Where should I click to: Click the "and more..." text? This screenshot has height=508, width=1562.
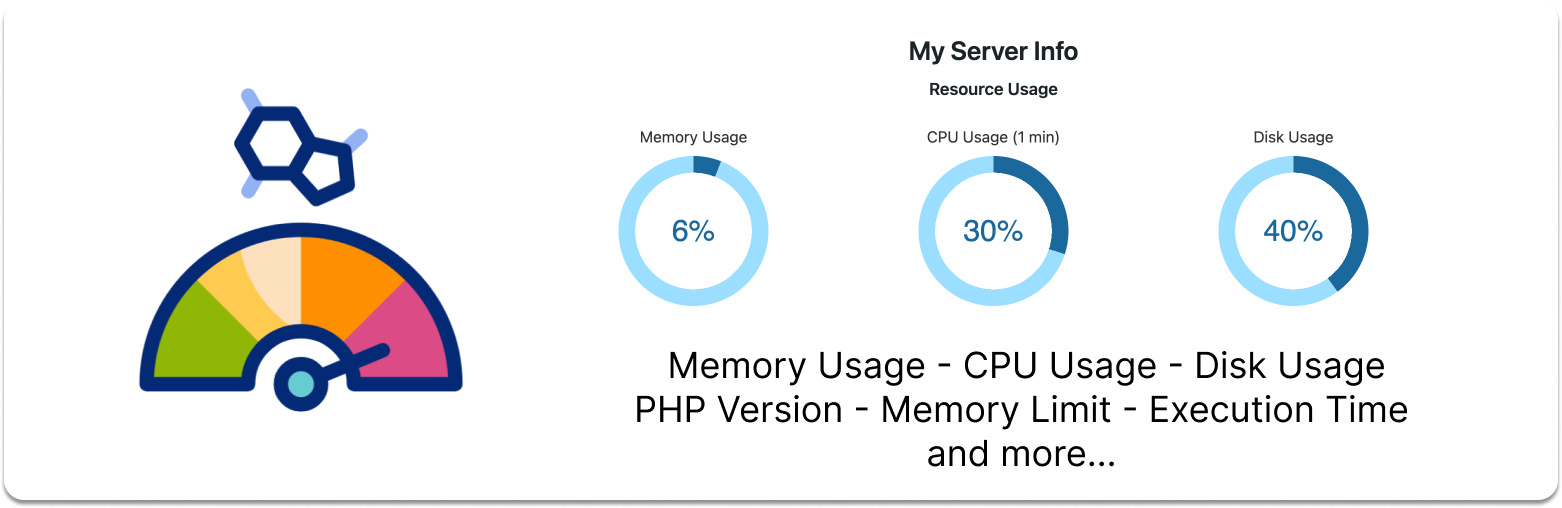click(1021, 453)
